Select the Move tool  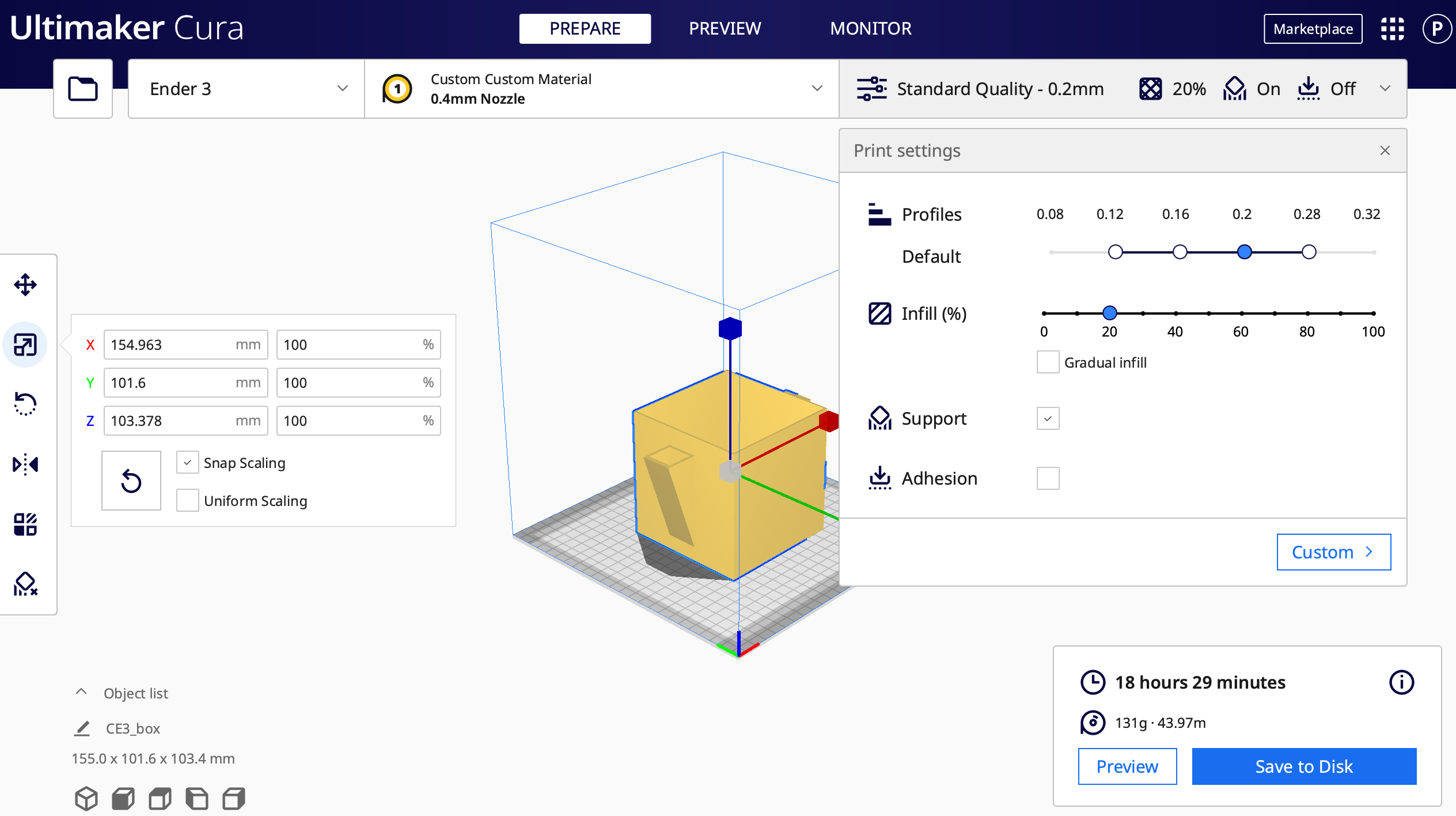pyautogui.click(x=25, y=285)
